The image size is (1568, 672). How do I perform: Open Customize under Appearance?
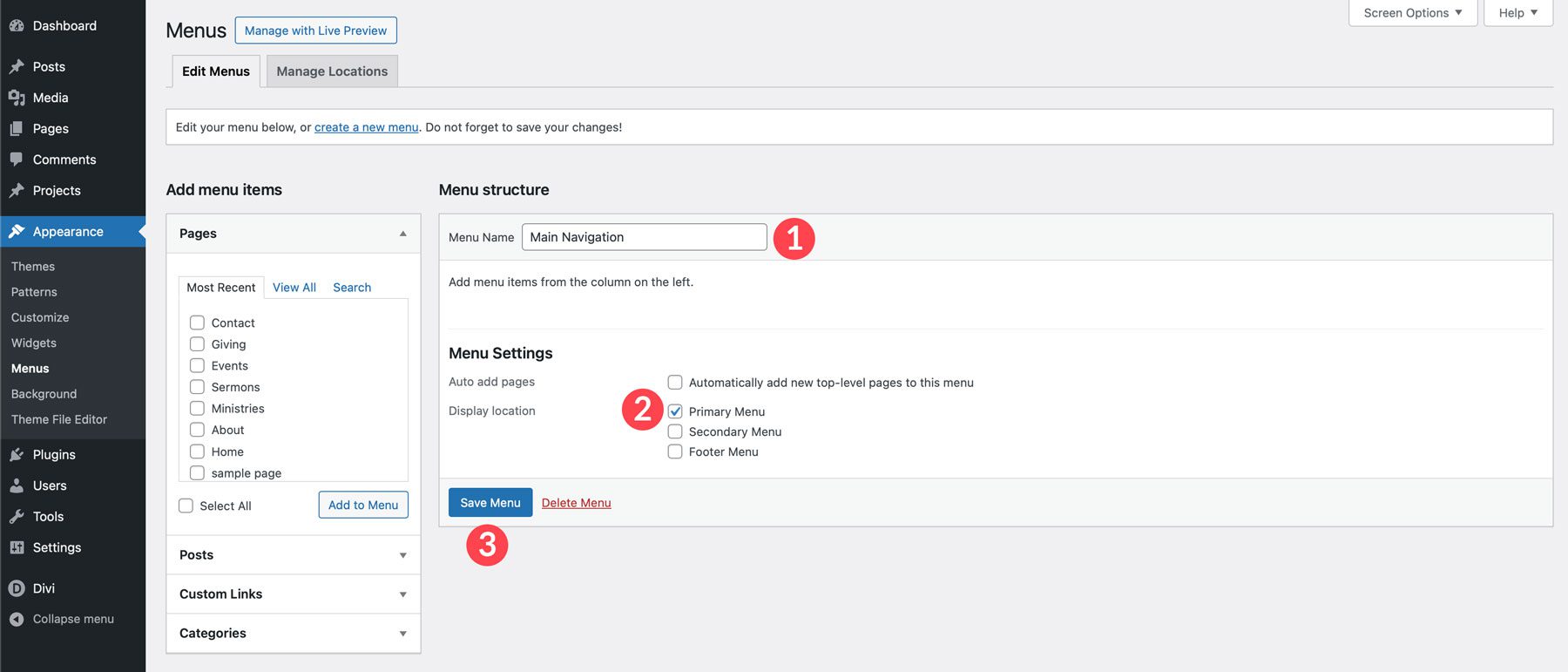pyautogui.click(x=40, y=317)
